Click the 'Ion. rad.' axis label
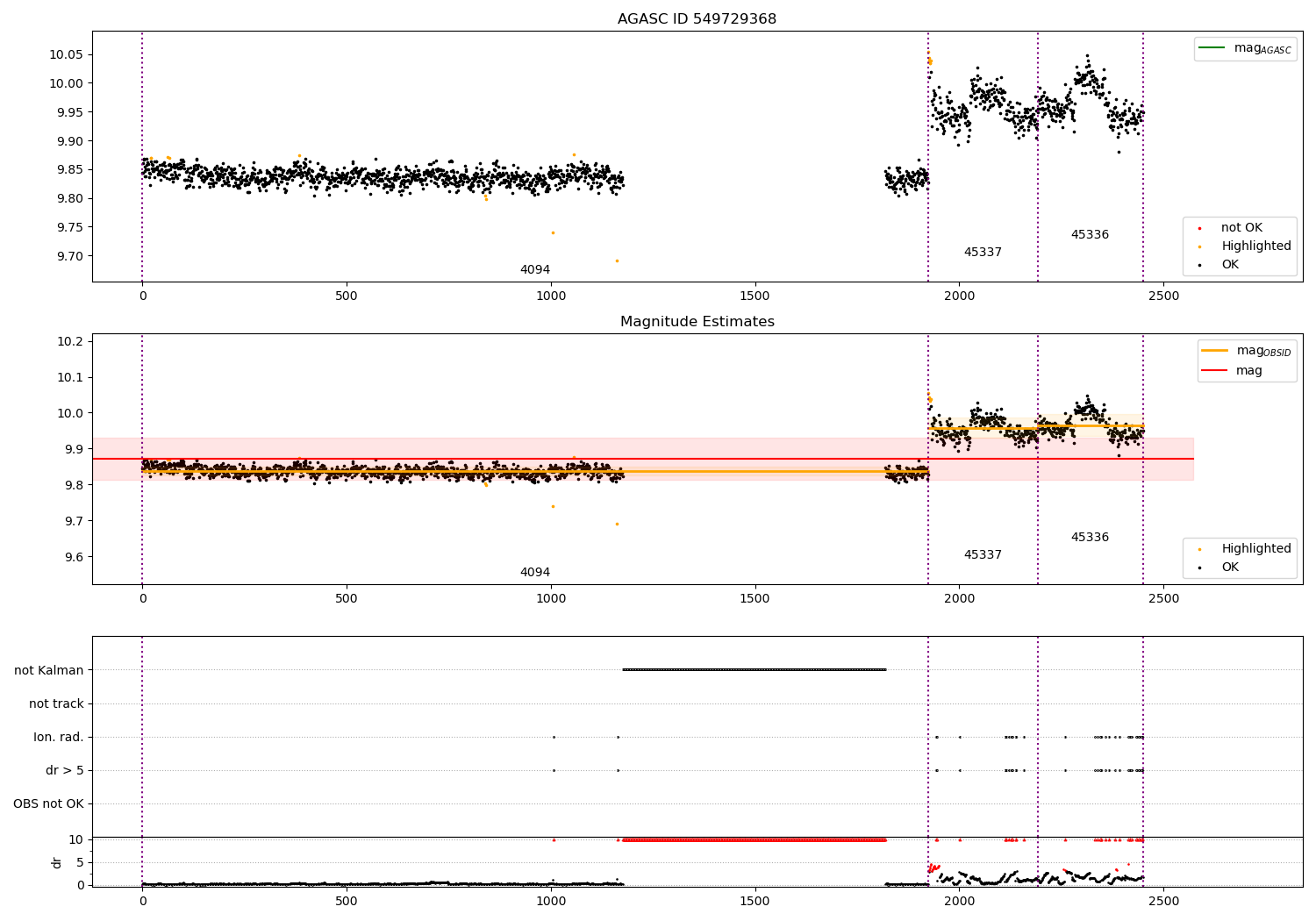Image resolution: width=1316 pixels, height=921 pixels. coord(59,738)
